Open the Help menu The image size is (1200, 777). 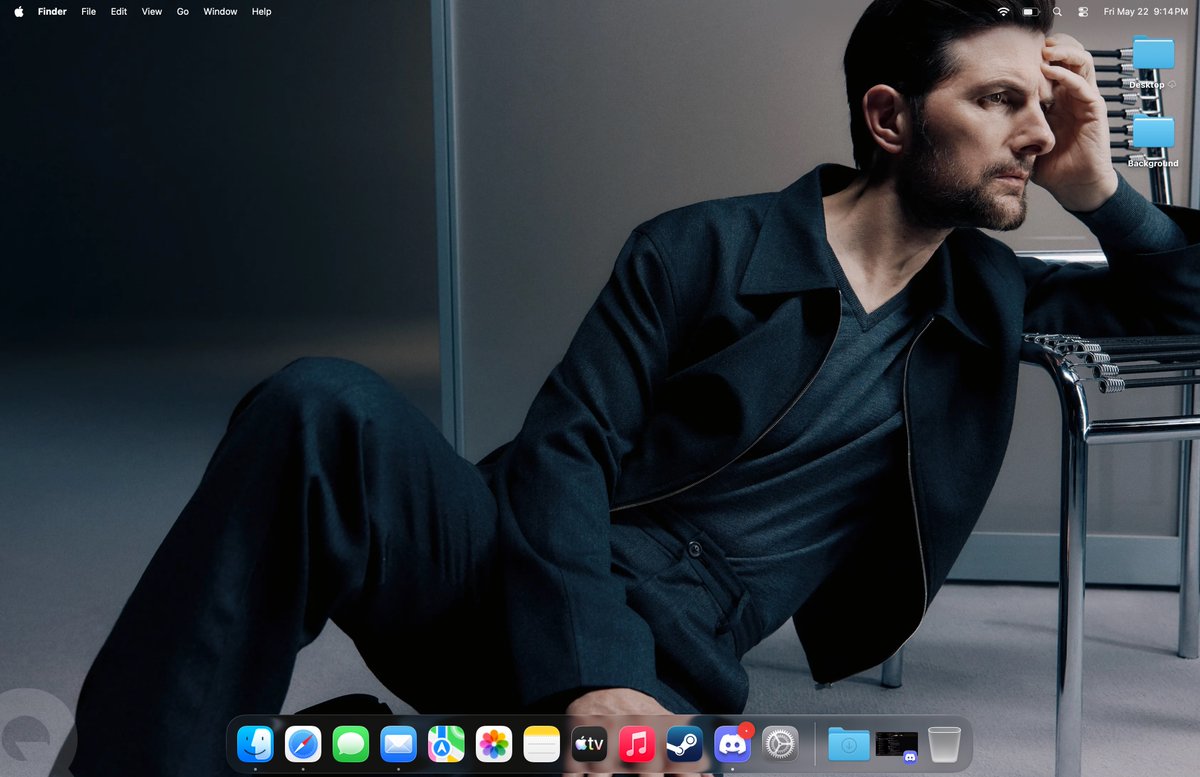tap(261, 11)
